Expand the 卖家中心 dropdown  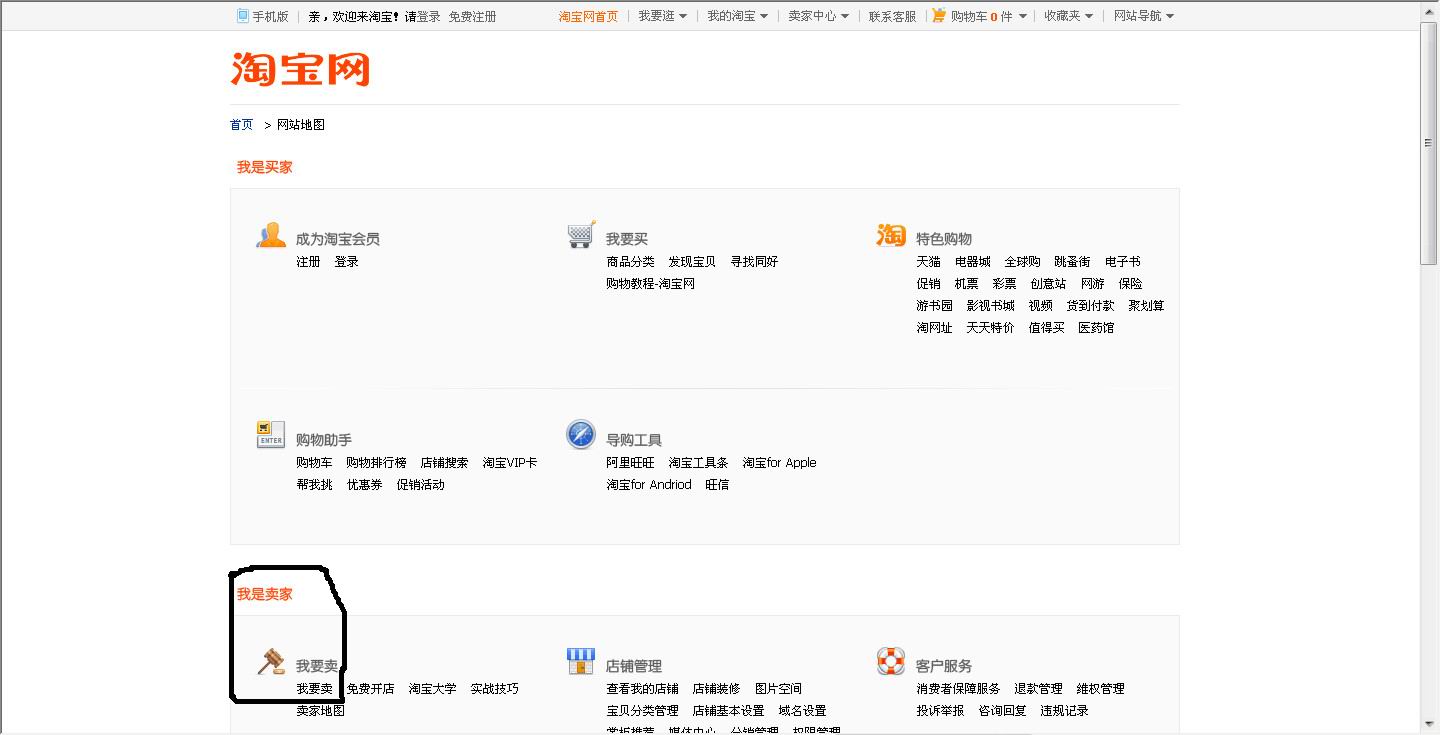coord(819,16)
